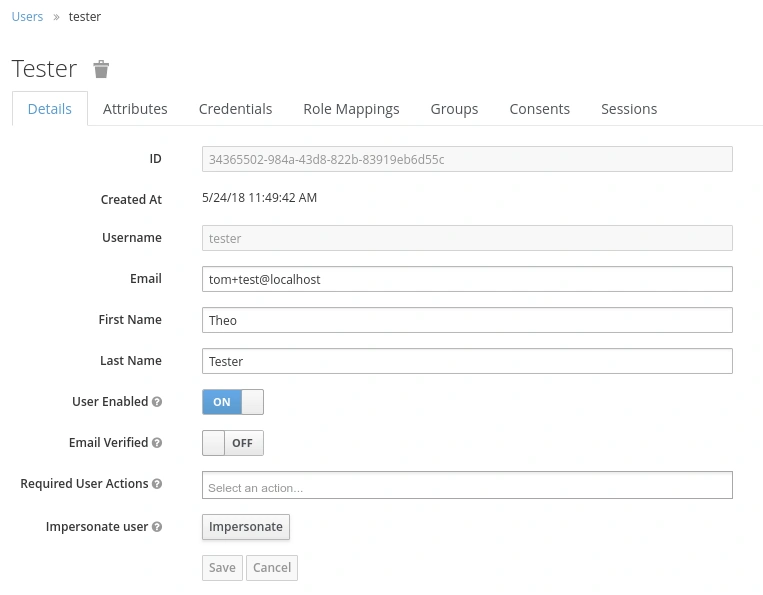The width and height of the screenshot is (763, 595).
Task: Click into the Email input field
Action: point(467,279)
